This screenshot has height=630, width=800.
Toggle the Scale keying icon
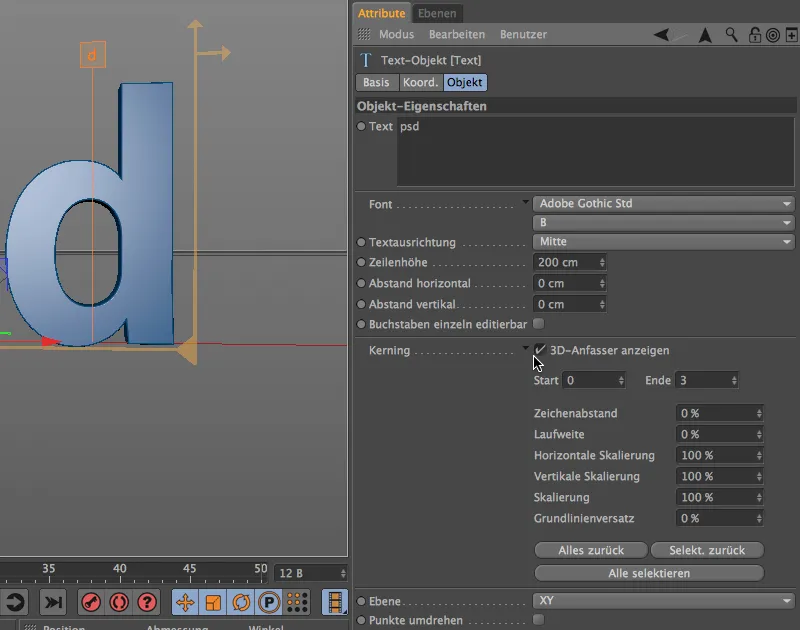coord(213,602)
